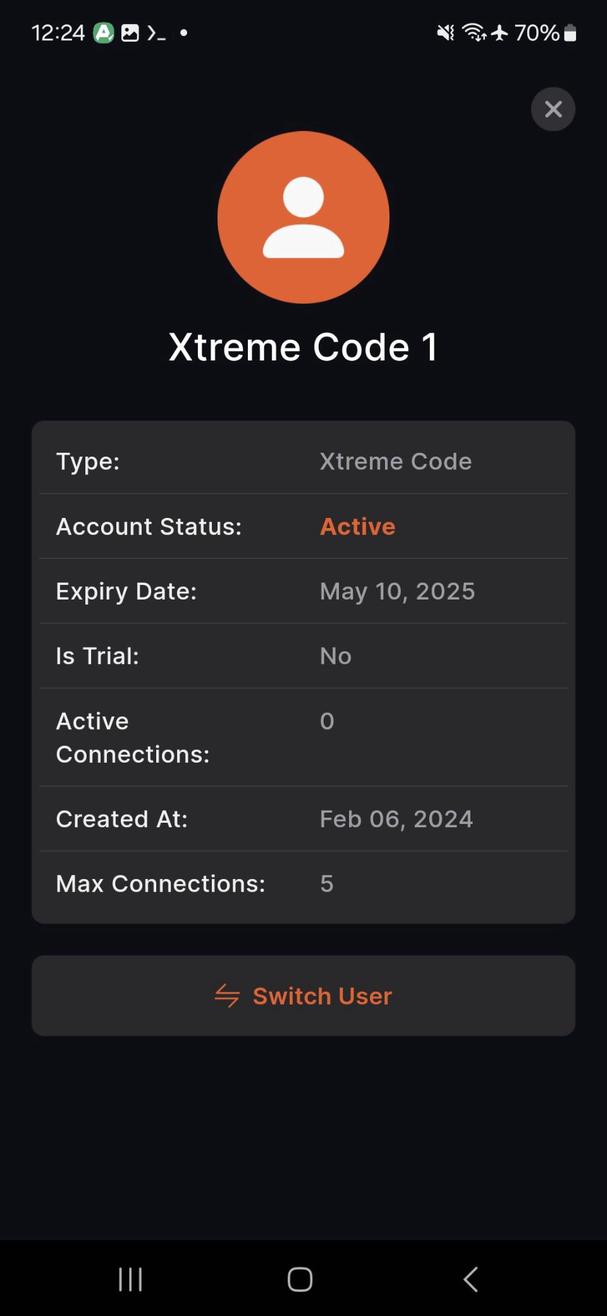Tap the screenshot notification icon in status bar
The image size is (607, 1316).
[x=130, y=32]
